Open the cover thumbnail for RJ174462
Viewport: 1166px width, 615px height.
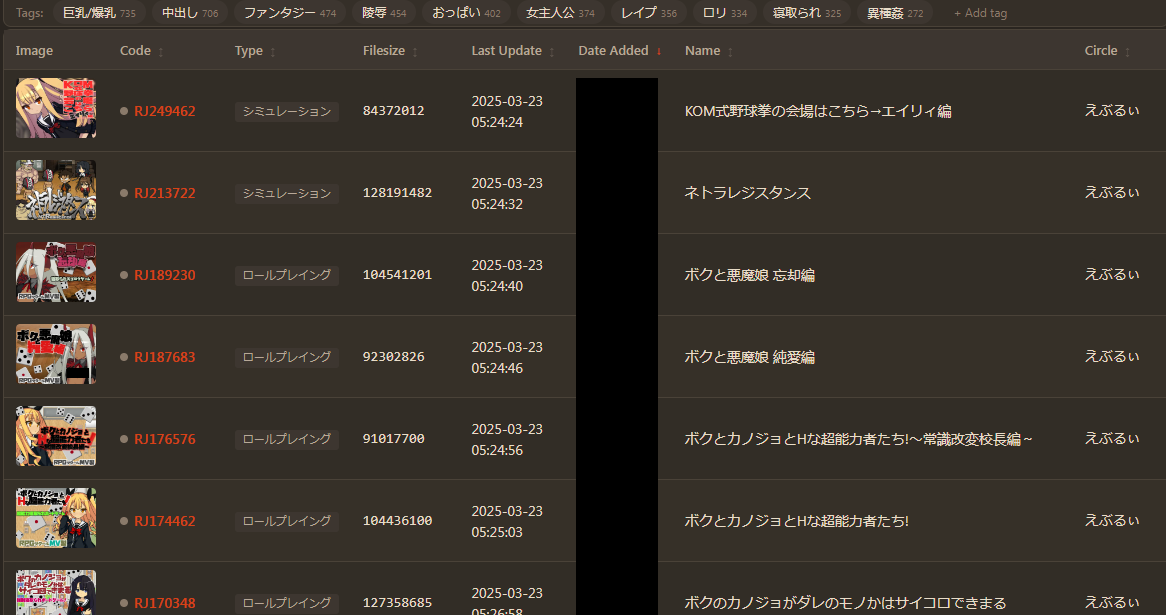tap(56, 518)
